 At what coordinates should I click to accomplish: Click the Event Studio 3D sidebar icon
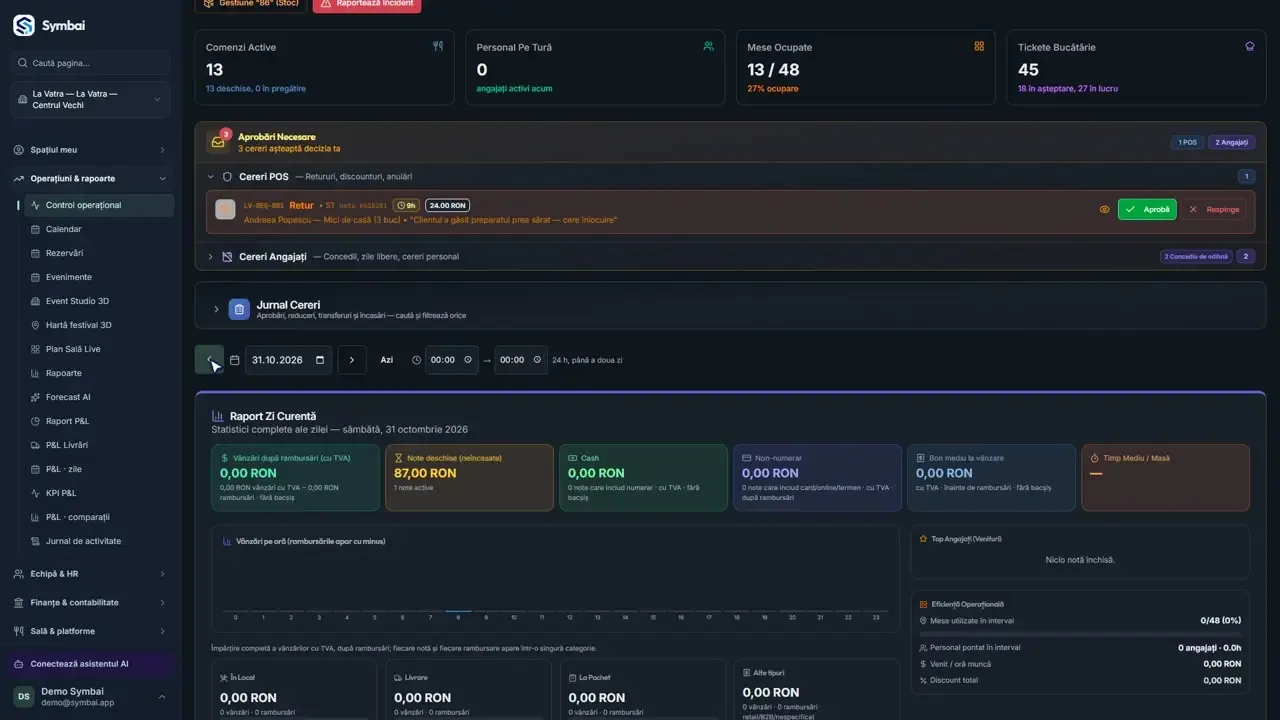click(x=35, y=301)
